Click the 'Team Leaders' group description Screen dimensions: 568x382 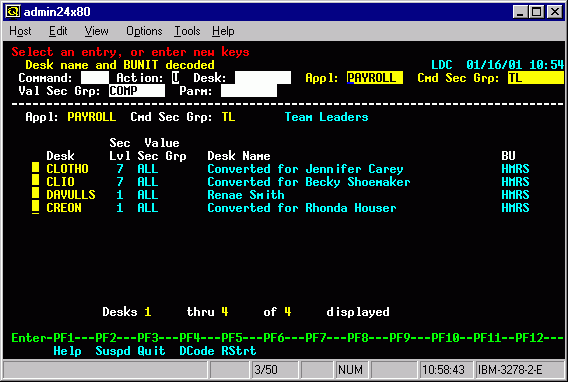326,117
